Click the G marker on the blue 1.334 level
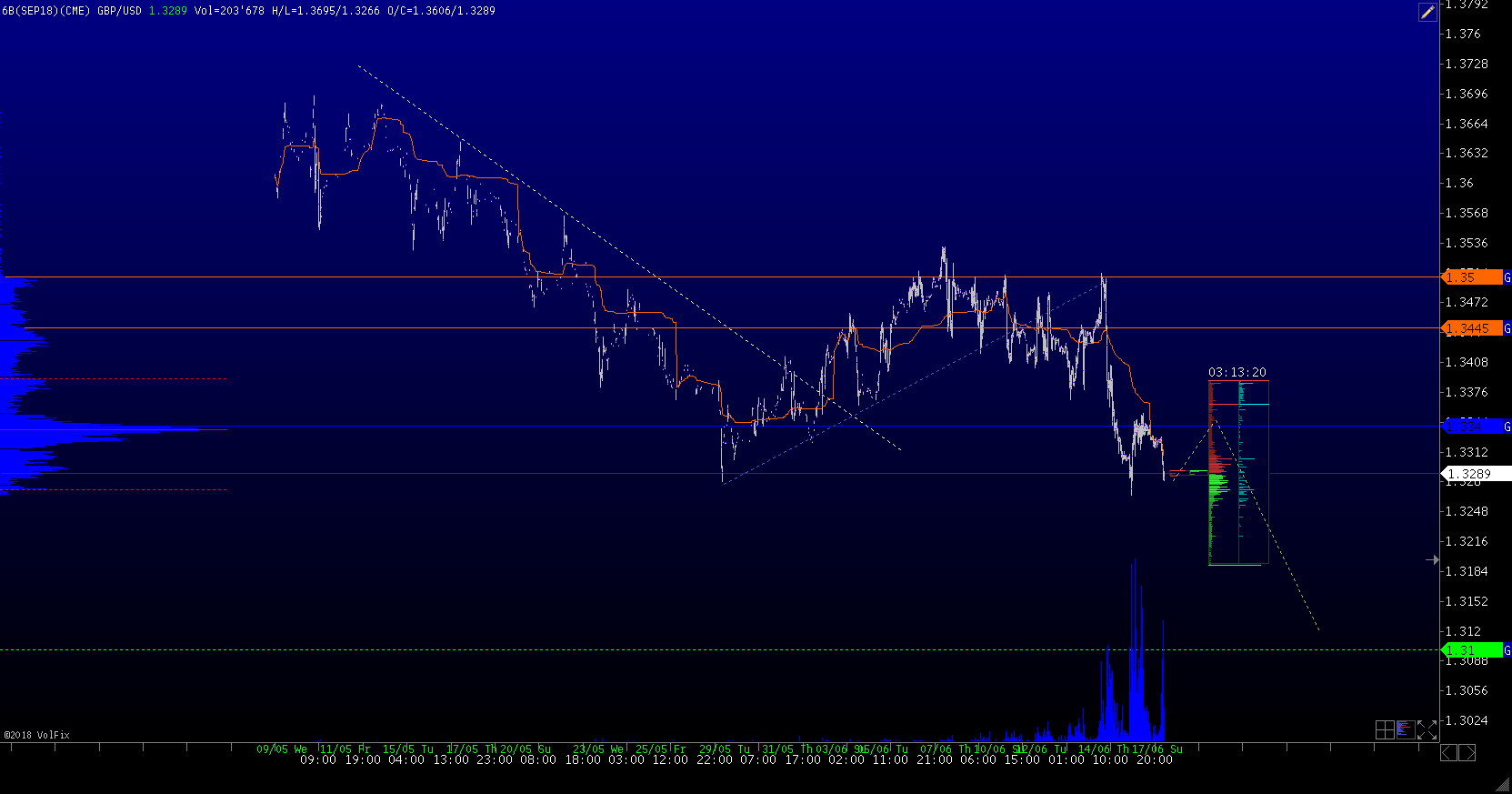This screenshot has width=1512, height=794. pyautogui.click(x=1507, y=427)
